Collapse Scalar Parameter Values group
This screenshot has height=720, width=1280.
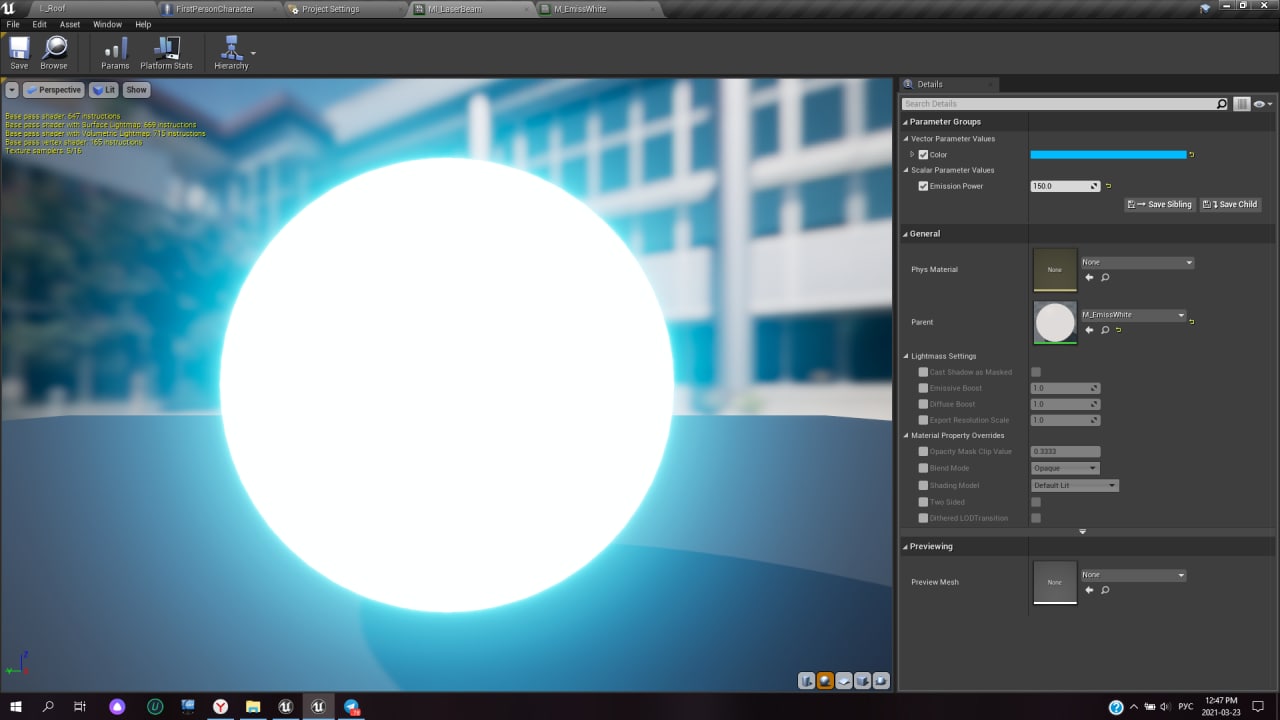coord(906,170)
